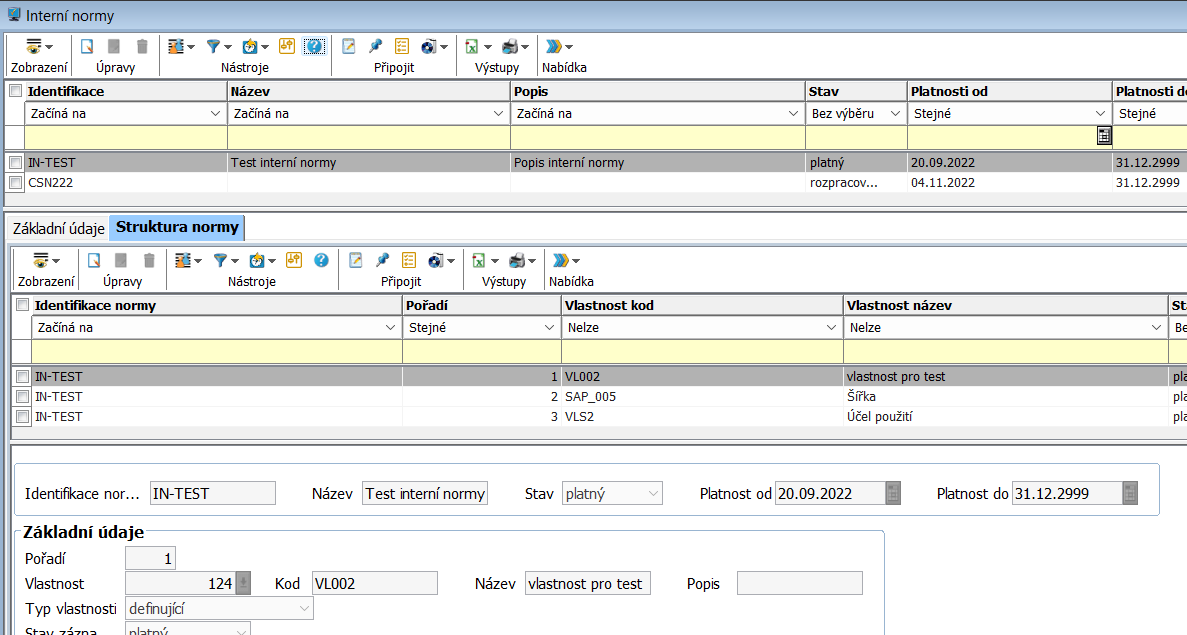Click the filter funnel icon in the top toolbar
The image size is (1187, 635).
213,46
